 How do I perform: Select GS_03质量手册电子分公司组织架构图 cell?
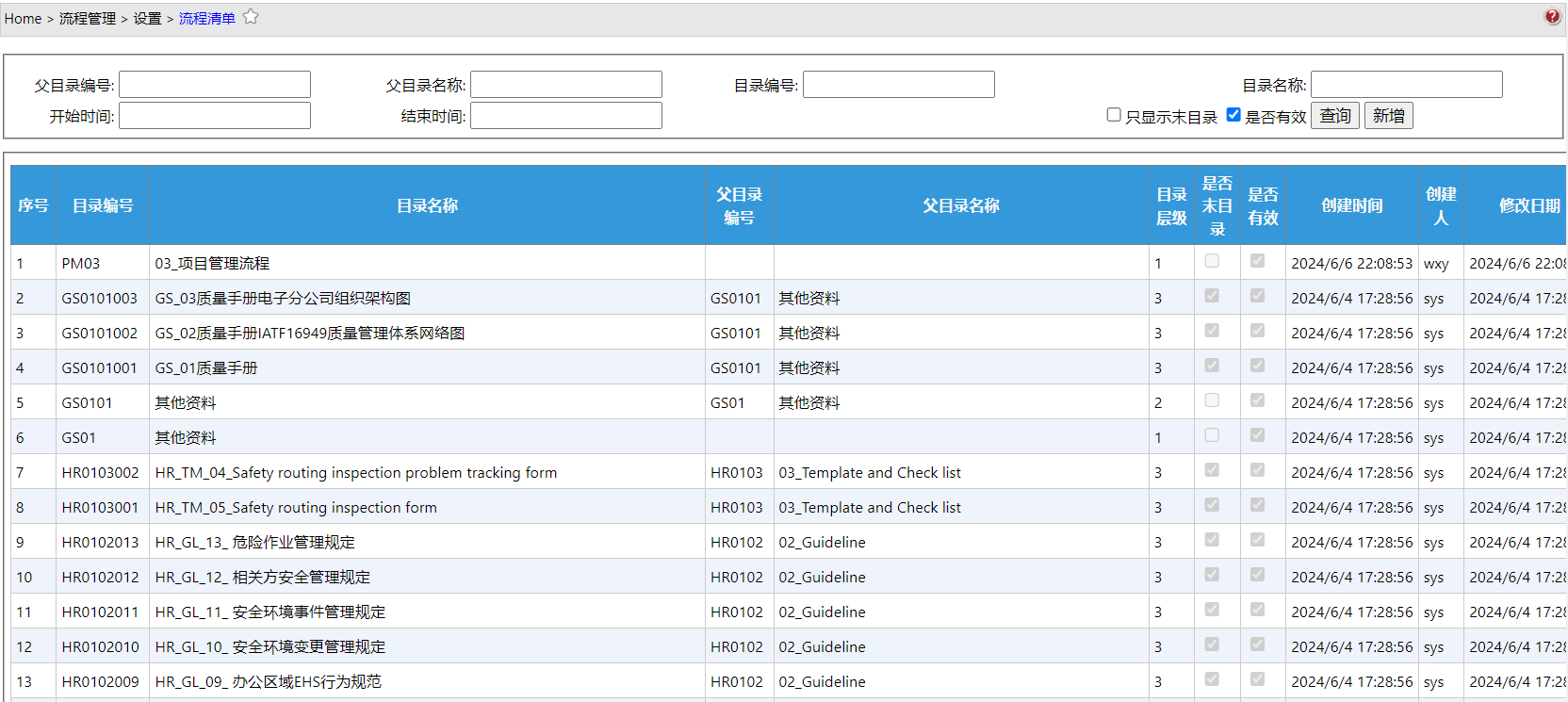[x=427, y=298]
